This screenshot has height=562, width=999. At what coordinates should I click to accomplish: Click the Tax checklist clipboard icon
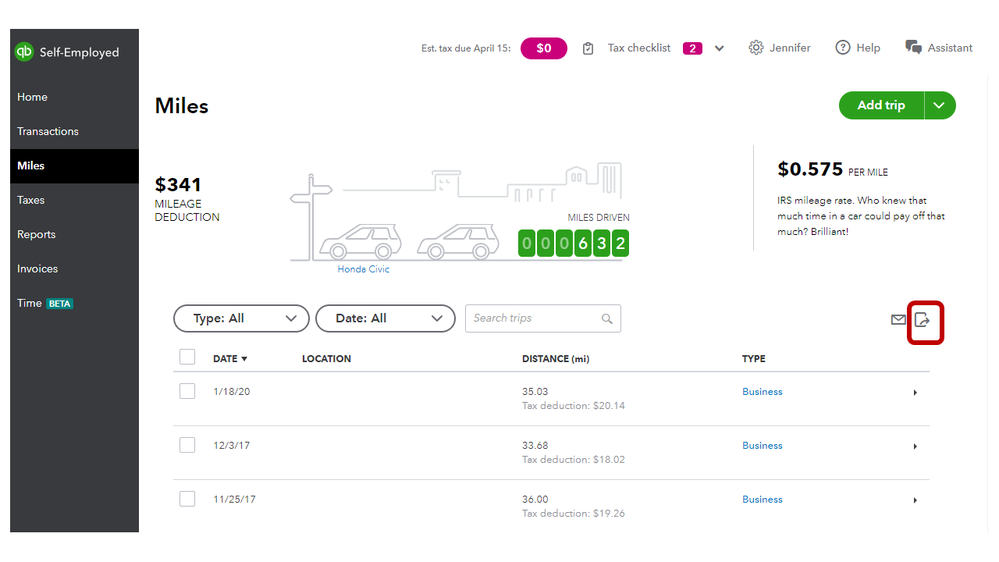pyautogui.click(x=589, y=48)
